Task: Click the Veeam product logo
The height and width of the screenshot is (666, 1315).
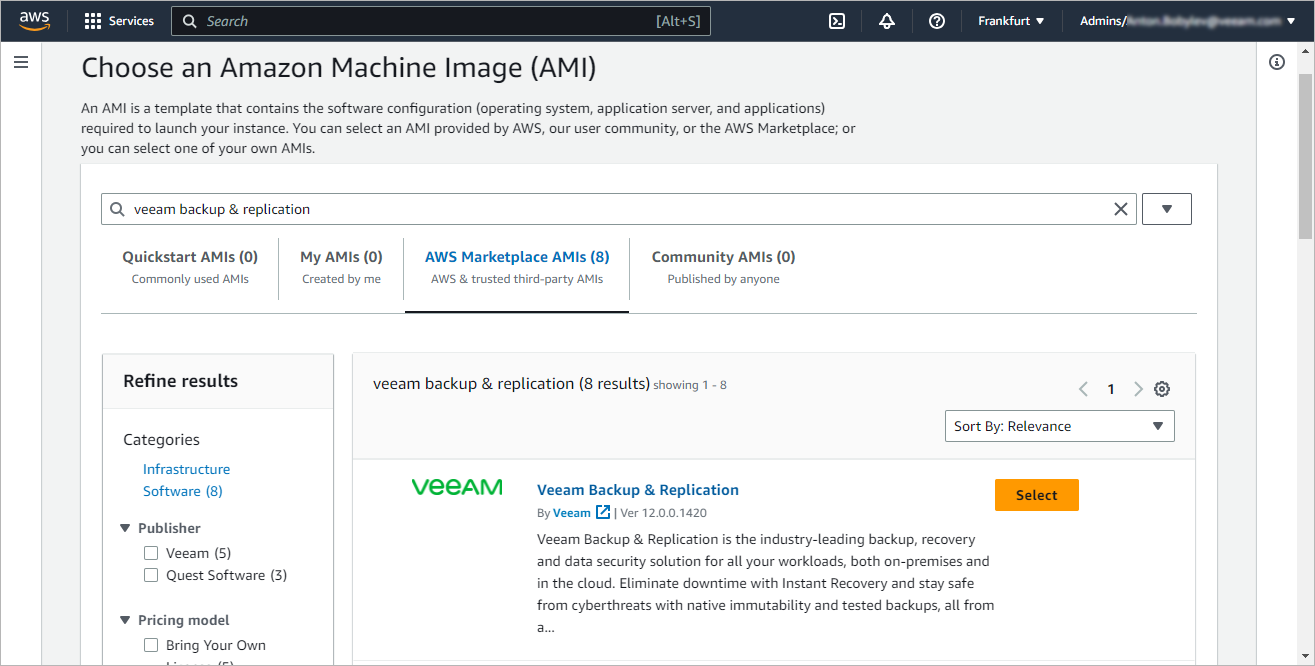Action: coord(457,487)
